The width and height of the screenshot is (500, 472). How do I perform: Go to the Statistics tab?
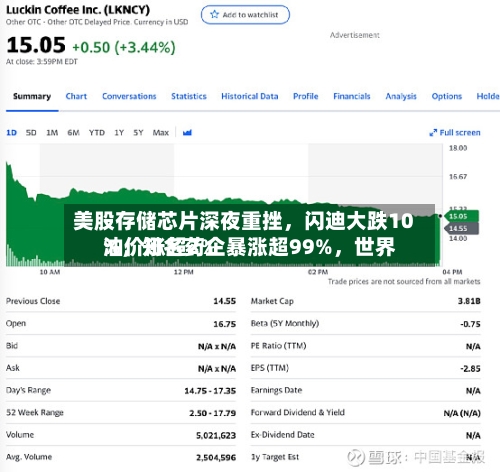pos(189,96)
